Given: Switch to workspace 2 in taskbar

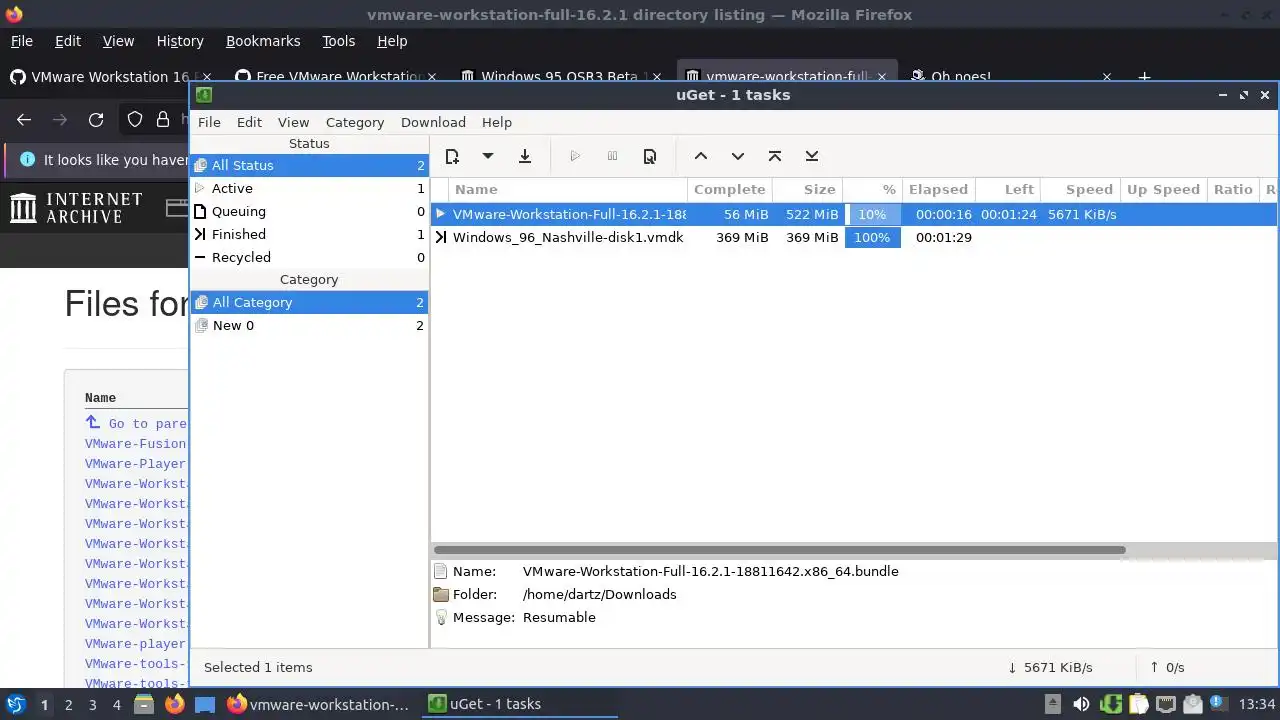Looking at the screenshot, I should pos(68,705).
